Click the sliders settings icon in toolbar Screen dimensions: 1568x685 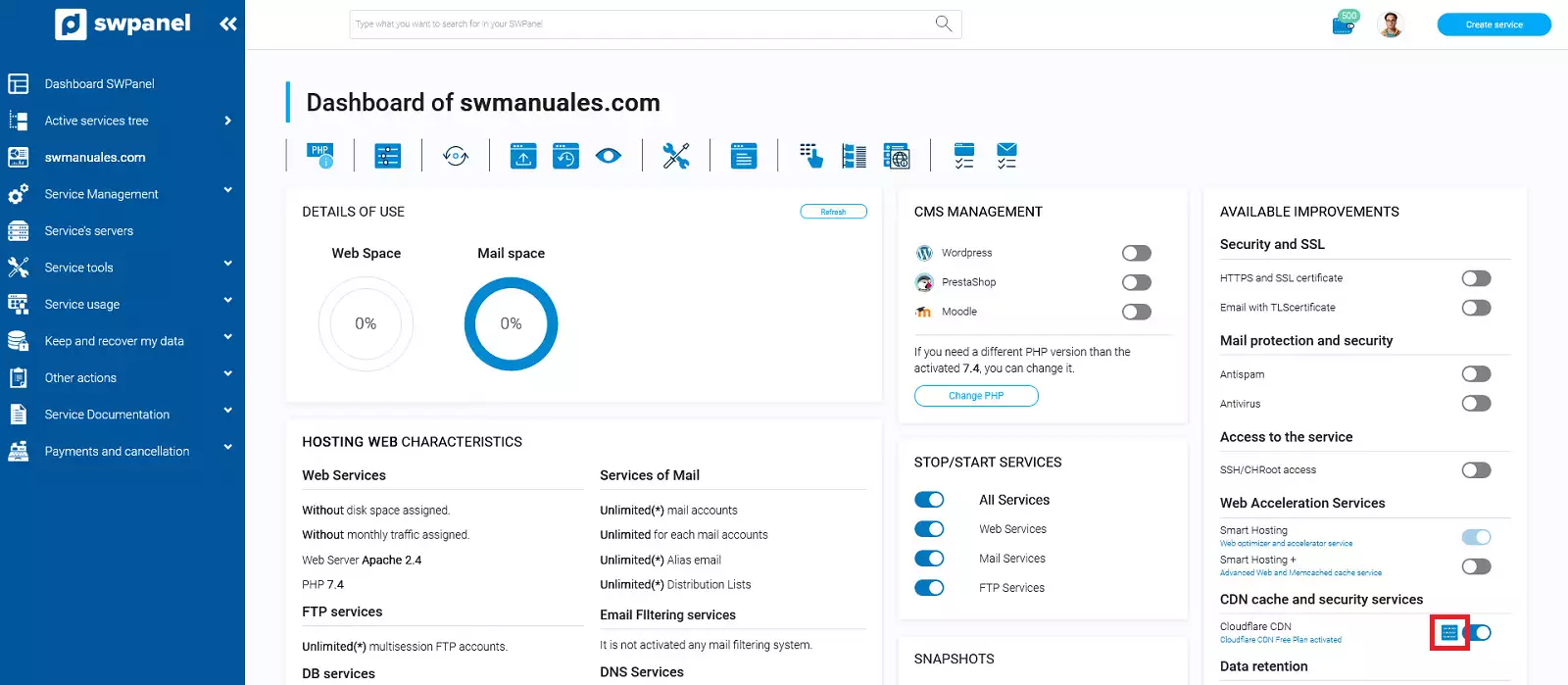coord(388,156)
